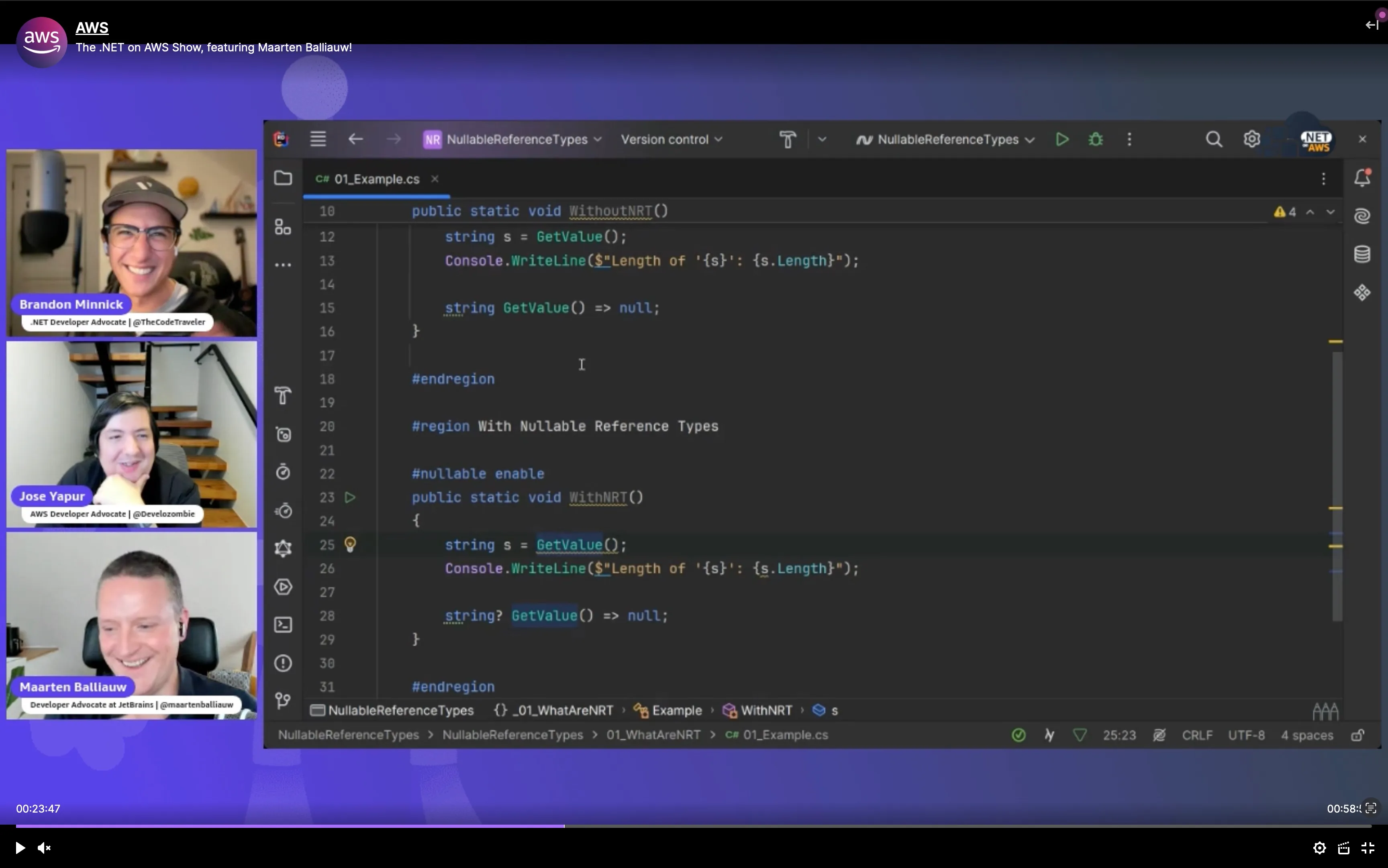
Task: Click the clips icon in player controls
Action: click(1344, 848)
